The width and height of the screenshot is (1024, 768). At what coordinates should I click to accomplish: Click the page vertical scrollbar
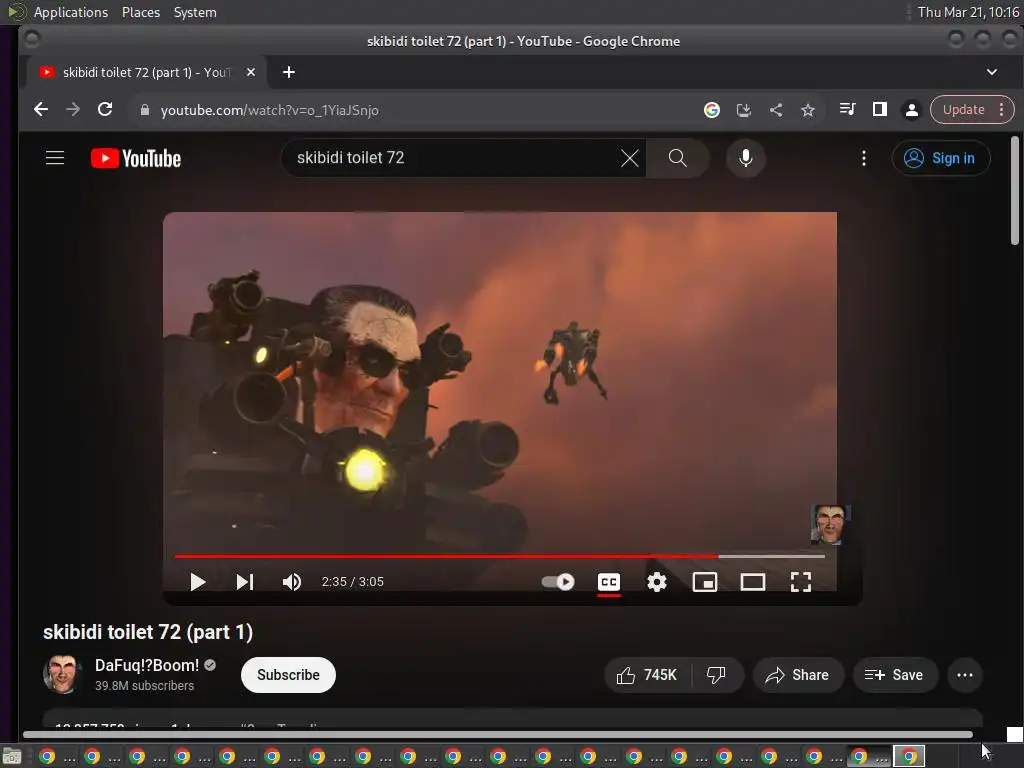[x=1014, y=191]
